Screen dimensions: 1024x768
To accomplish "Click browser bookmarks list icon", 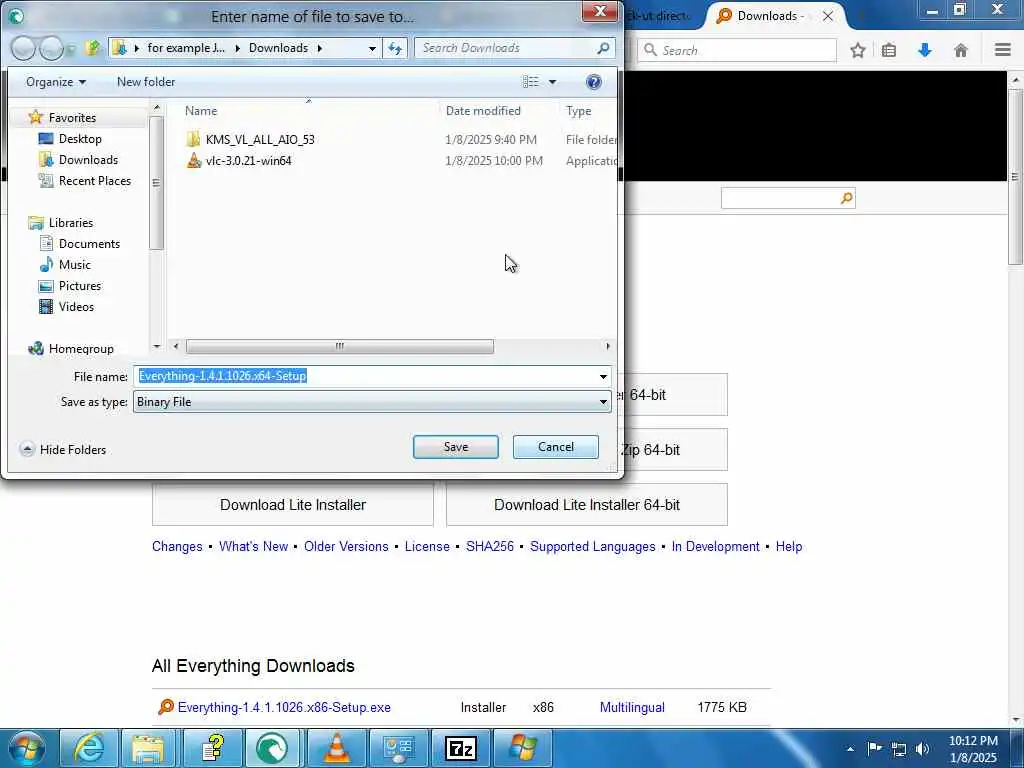I will [889, 50].
